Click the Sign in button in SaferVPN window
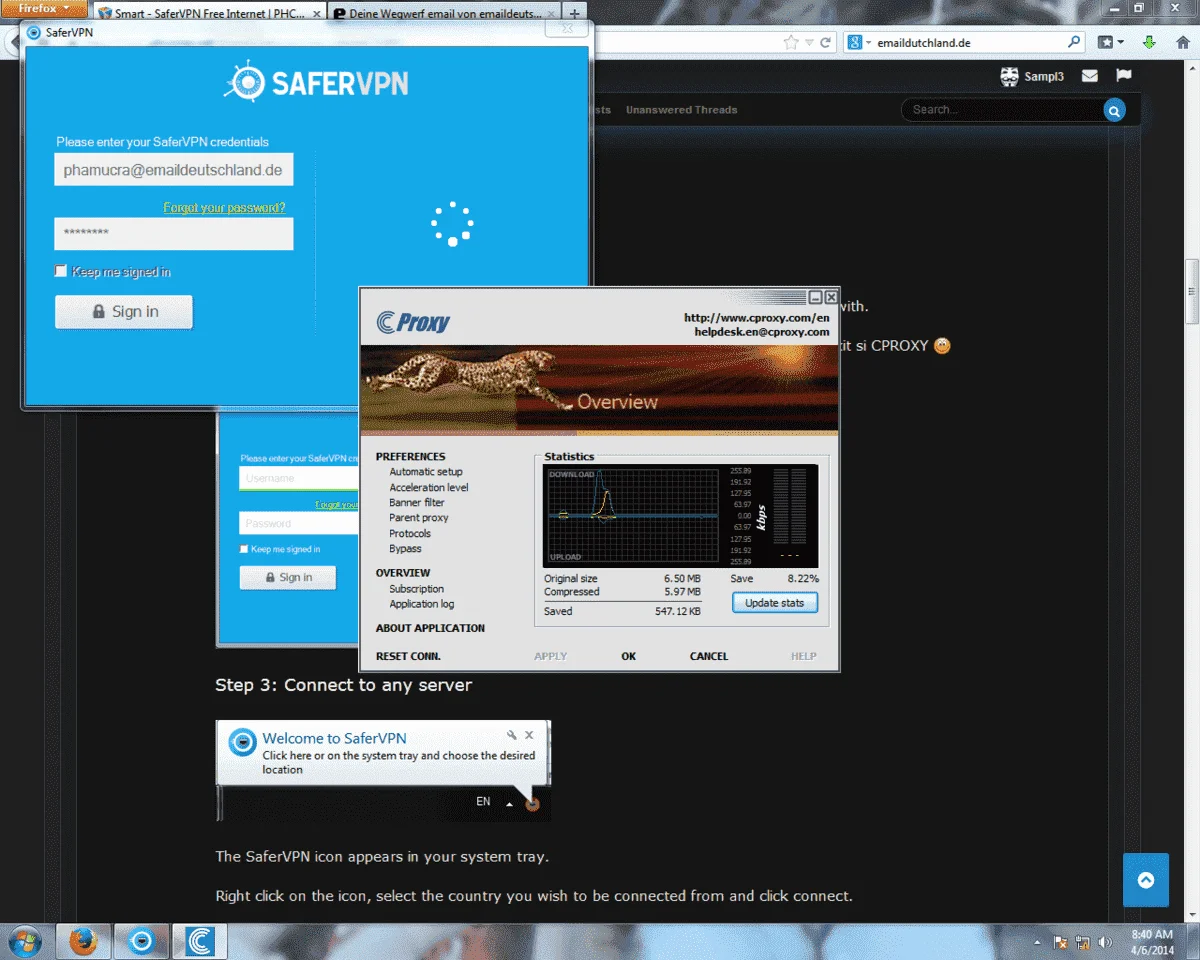 pyautogui.click(x=124, y=312)
